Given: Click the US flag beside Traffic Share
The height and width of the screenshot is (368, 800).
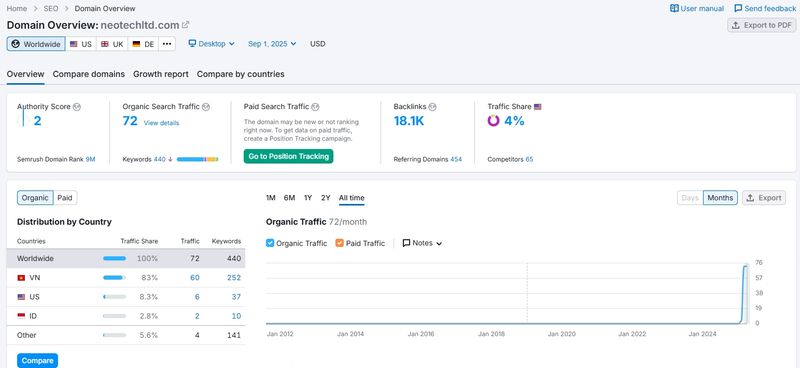Looking at the screenshot, I should coord(537,107).
